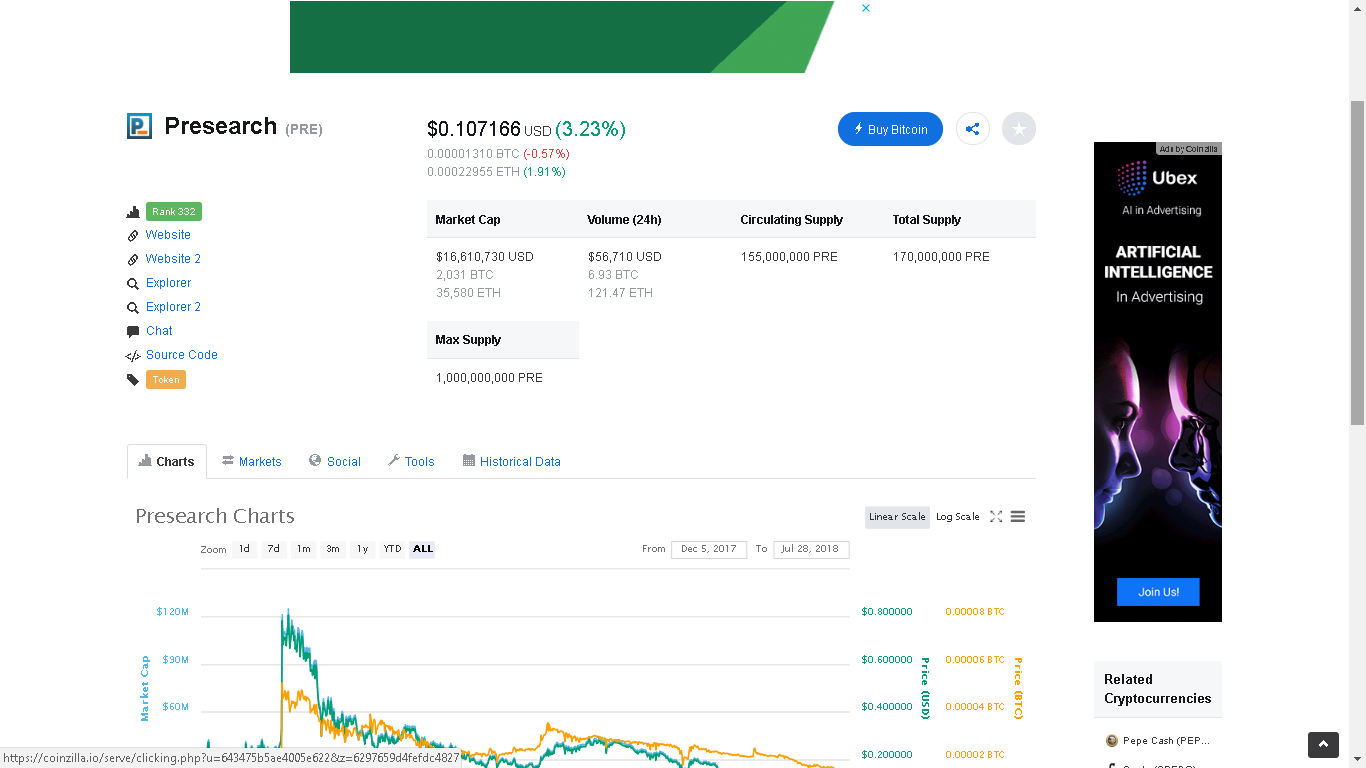Switch to the Markets tab
The height and width of the screenshot is (768, 1366).
[252, 461]
